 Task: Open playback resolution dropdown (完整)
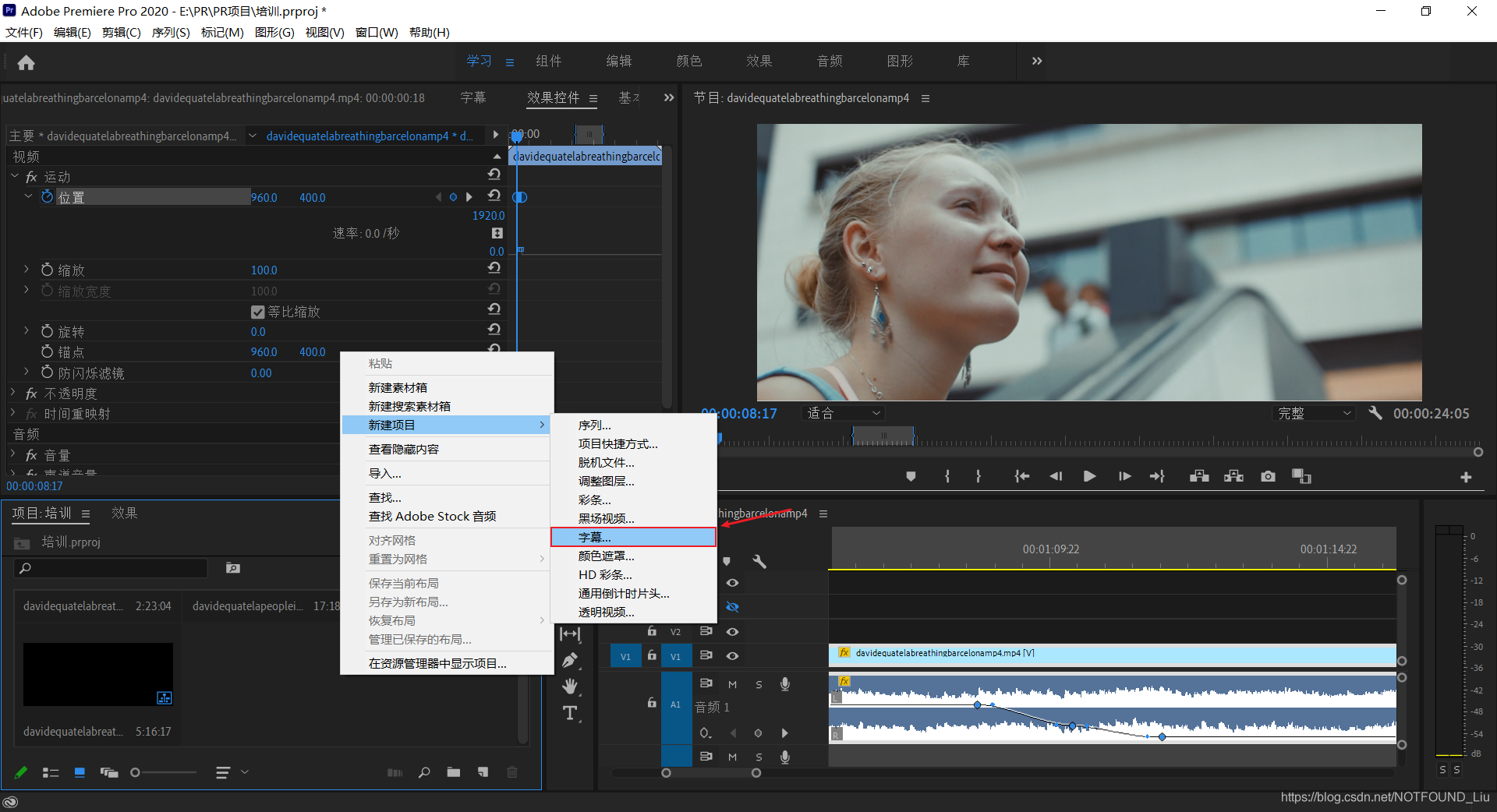coord(1314,413)
